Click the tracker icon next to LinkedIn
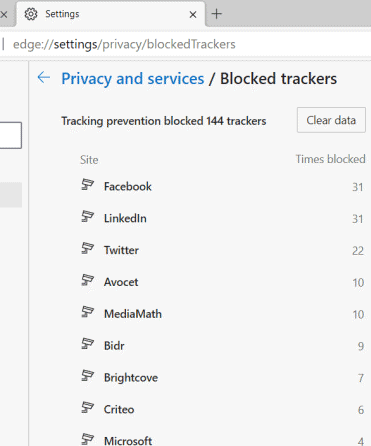The width and height of the screenshot is (371, 446). pyautogui.click(x=88, y=216)
